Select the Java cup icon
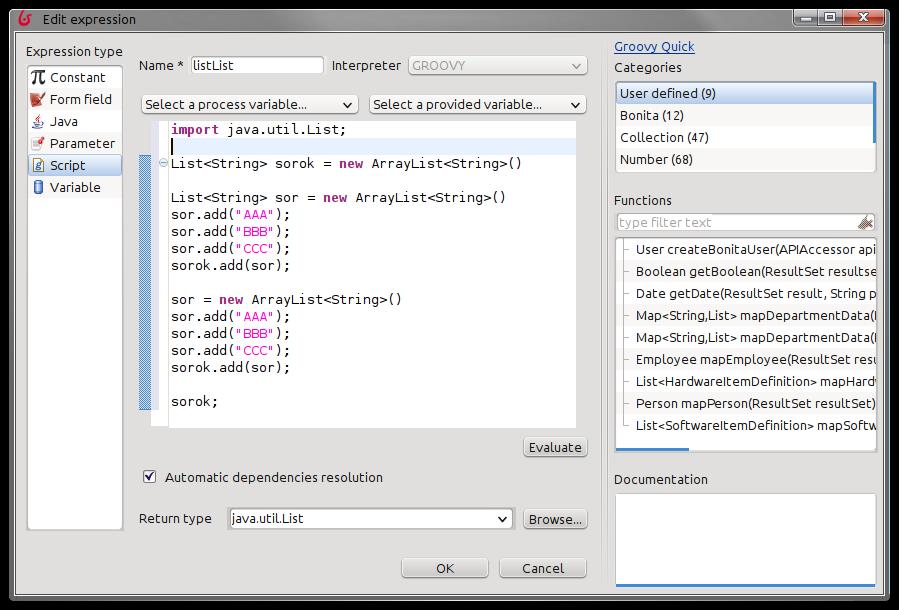899x610 pixels. point(38,122)
